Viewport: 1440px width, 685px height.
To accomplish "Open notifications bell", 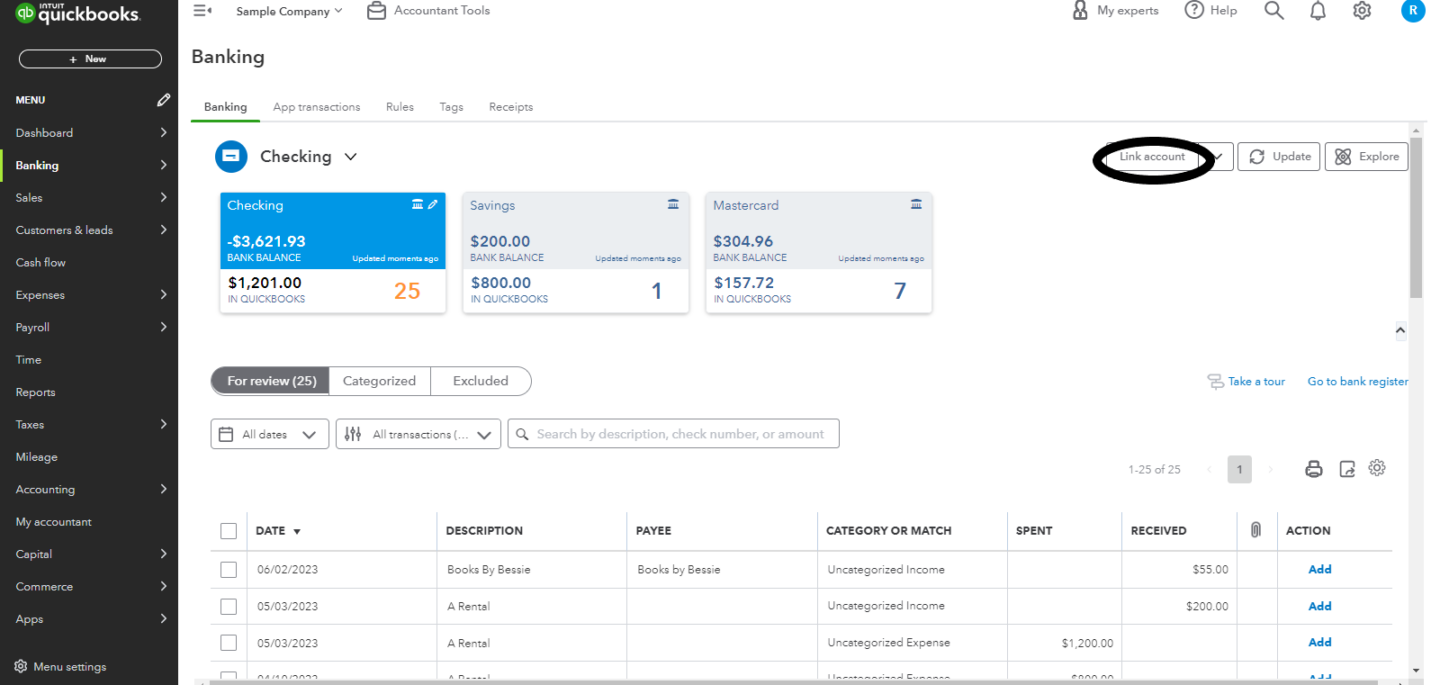I will (1318, 11).
